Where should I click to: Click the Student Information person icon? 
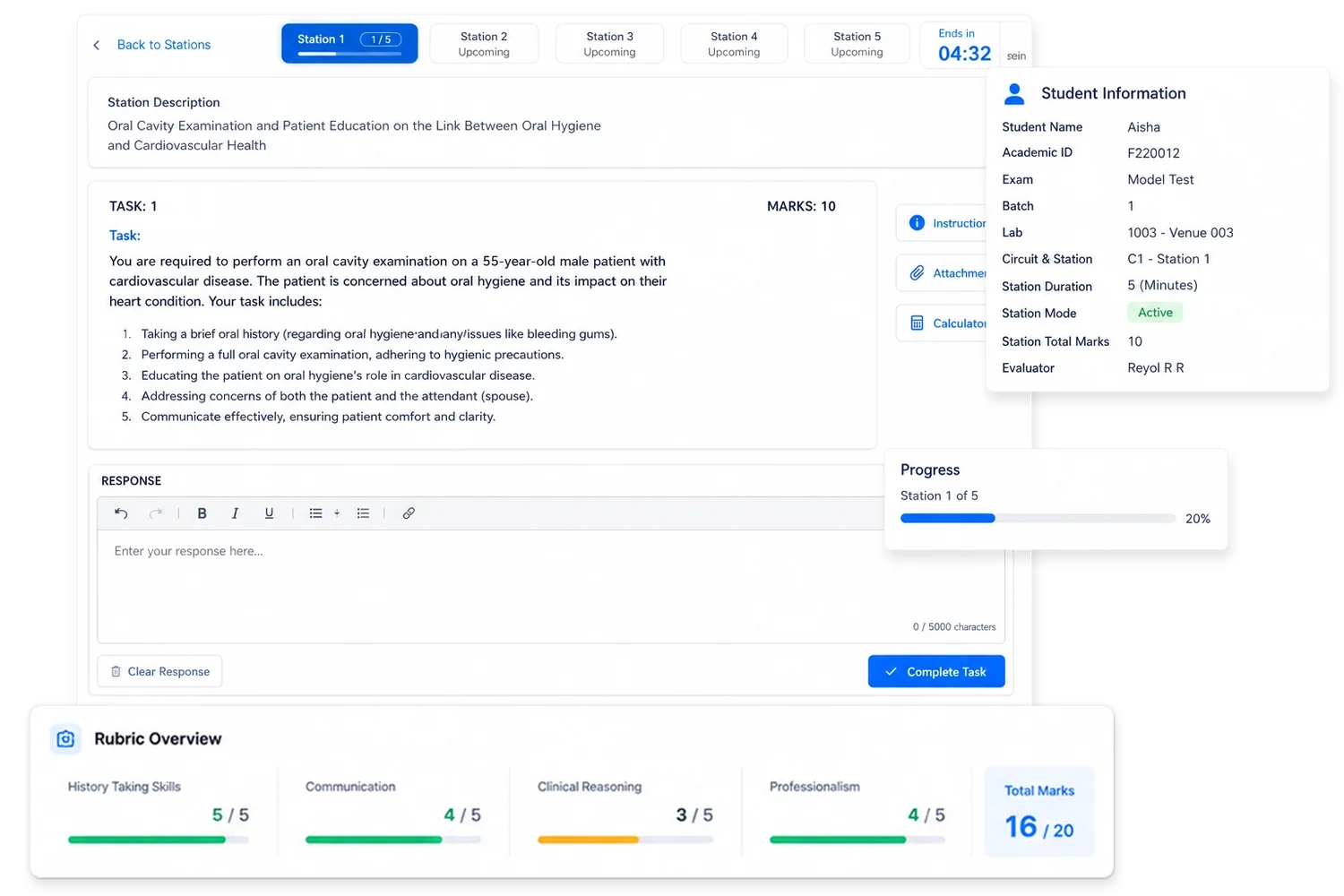tap(1014, 93)
